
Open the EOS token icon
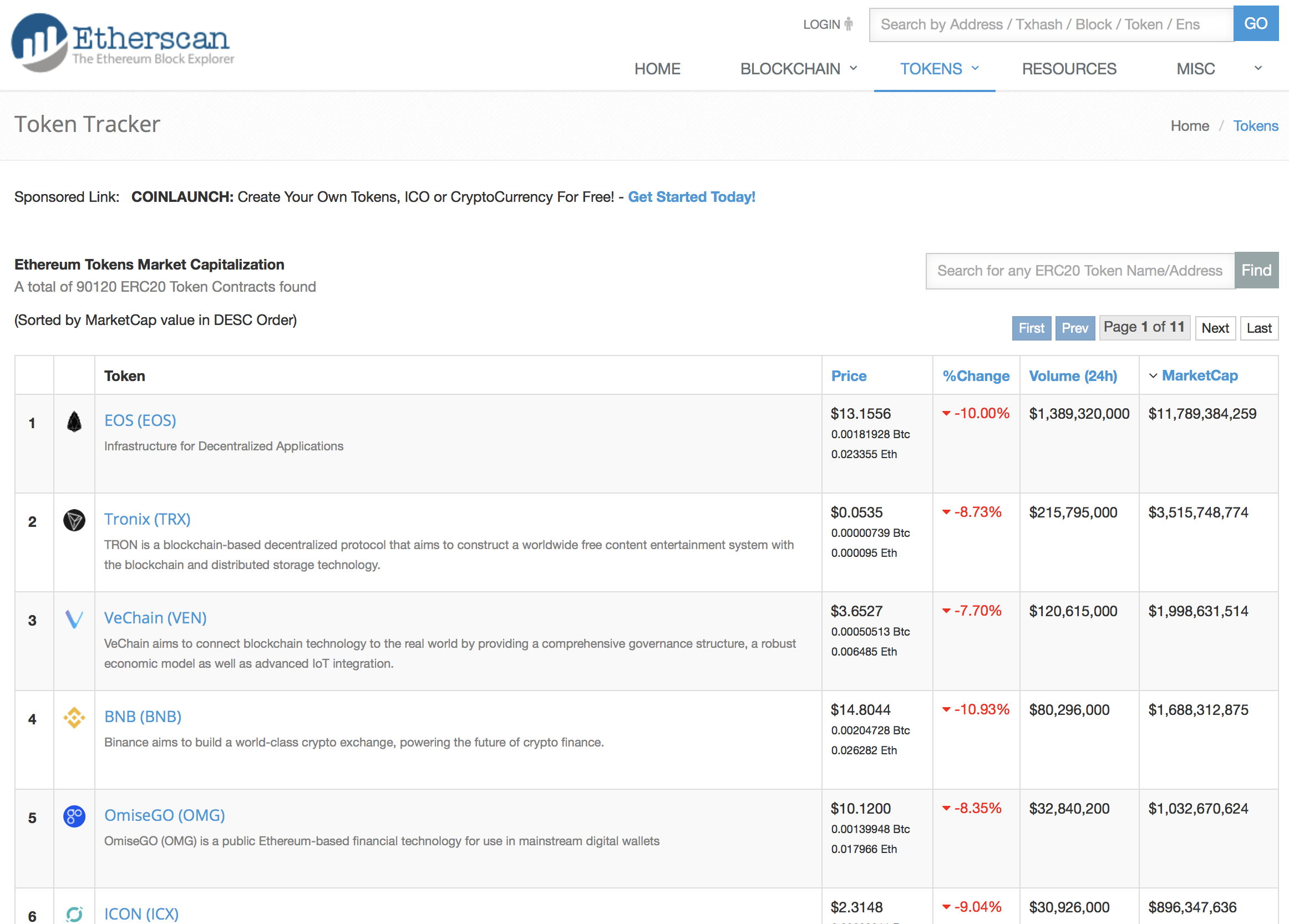point(74,422)
